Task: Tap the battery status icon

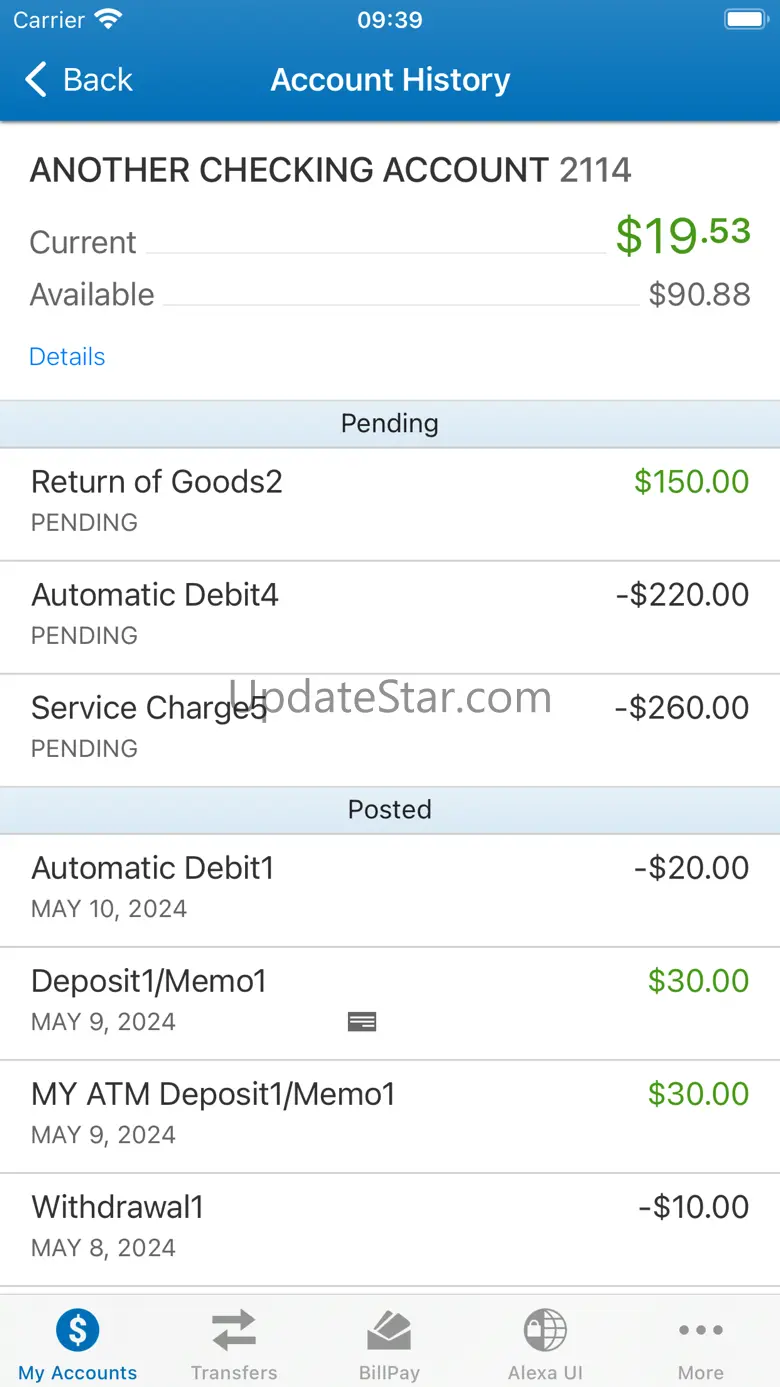Action: (744, 20)
